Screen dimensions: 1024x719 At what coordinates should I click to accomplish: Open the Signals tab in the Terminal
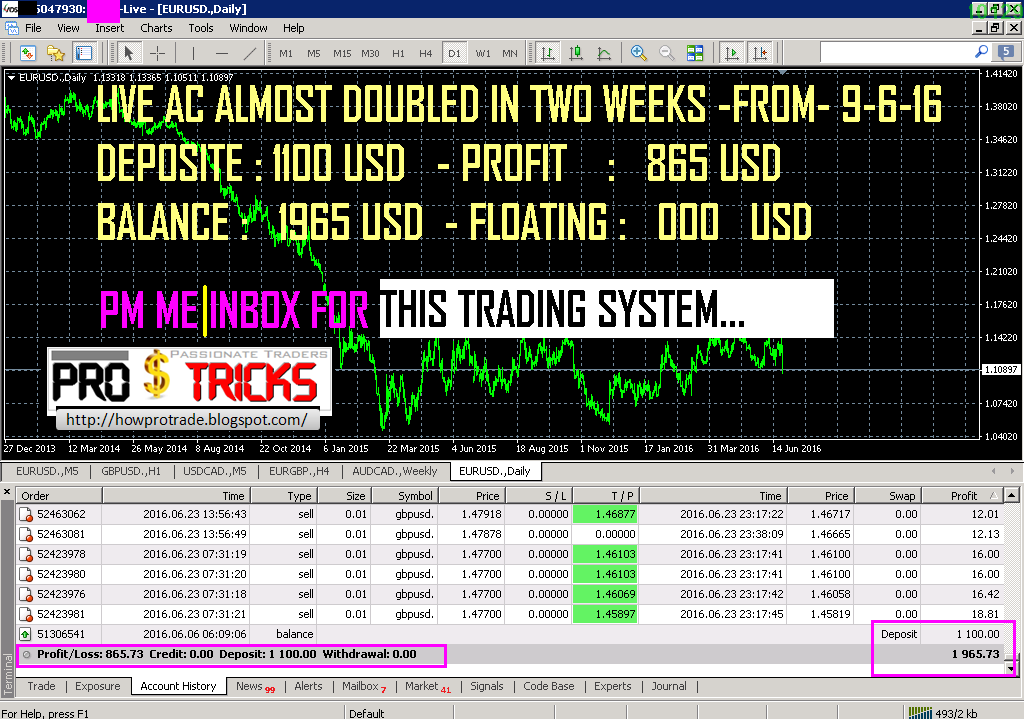[x=487, y=686]
